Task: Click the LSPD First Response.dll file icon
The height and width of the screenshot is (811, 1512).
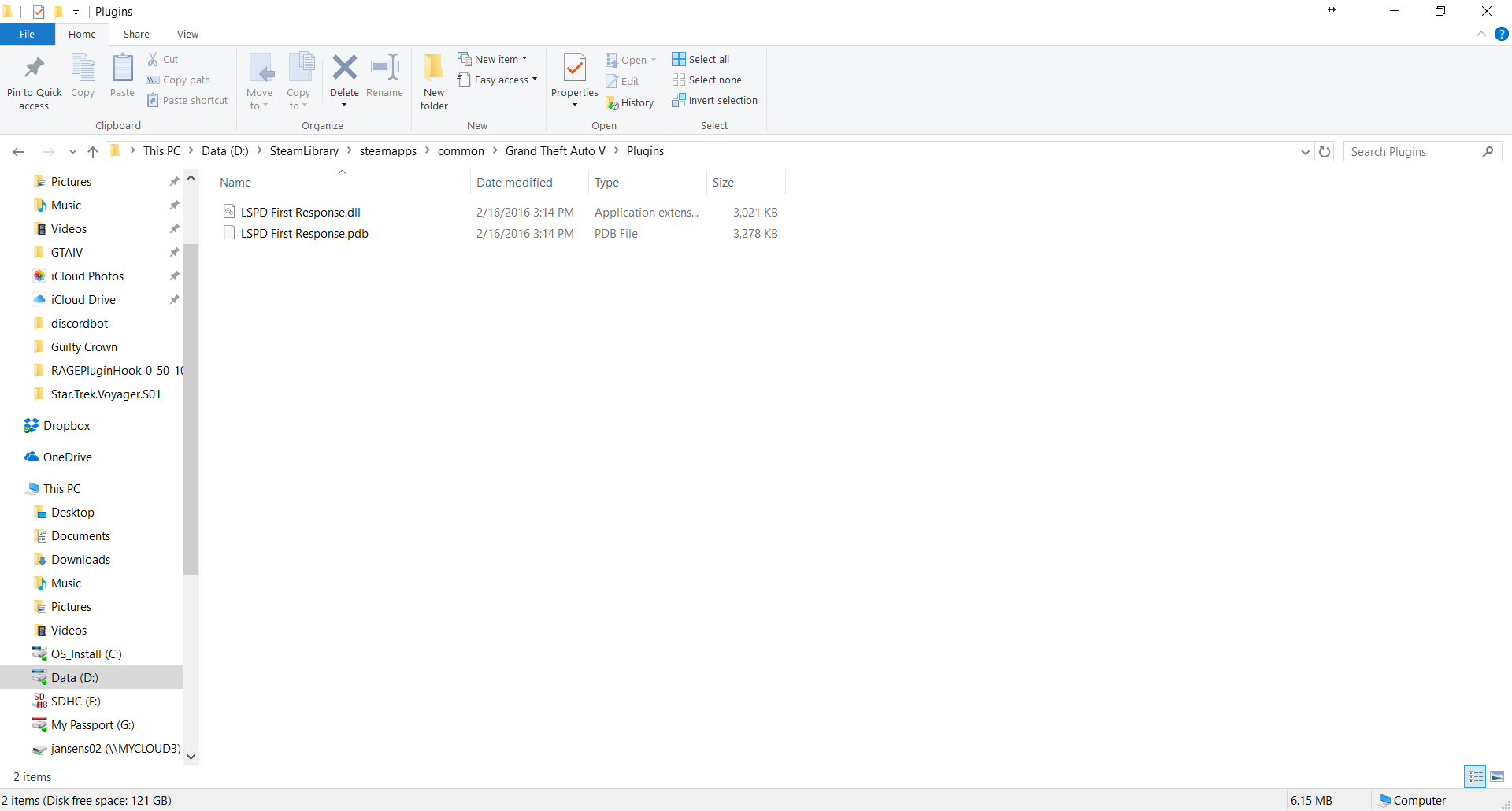Action: (229, 212)
